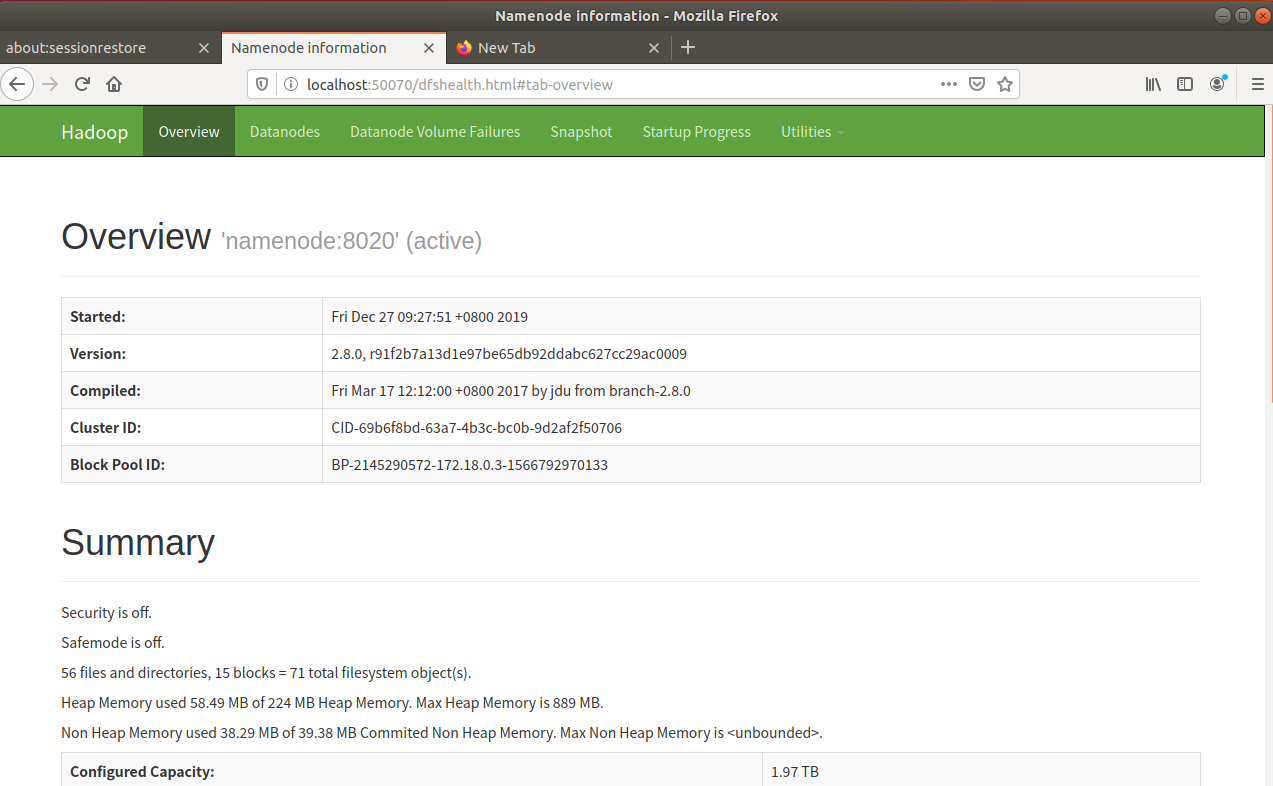Click the Non Heap Memory used line

(x=442, y=733)
